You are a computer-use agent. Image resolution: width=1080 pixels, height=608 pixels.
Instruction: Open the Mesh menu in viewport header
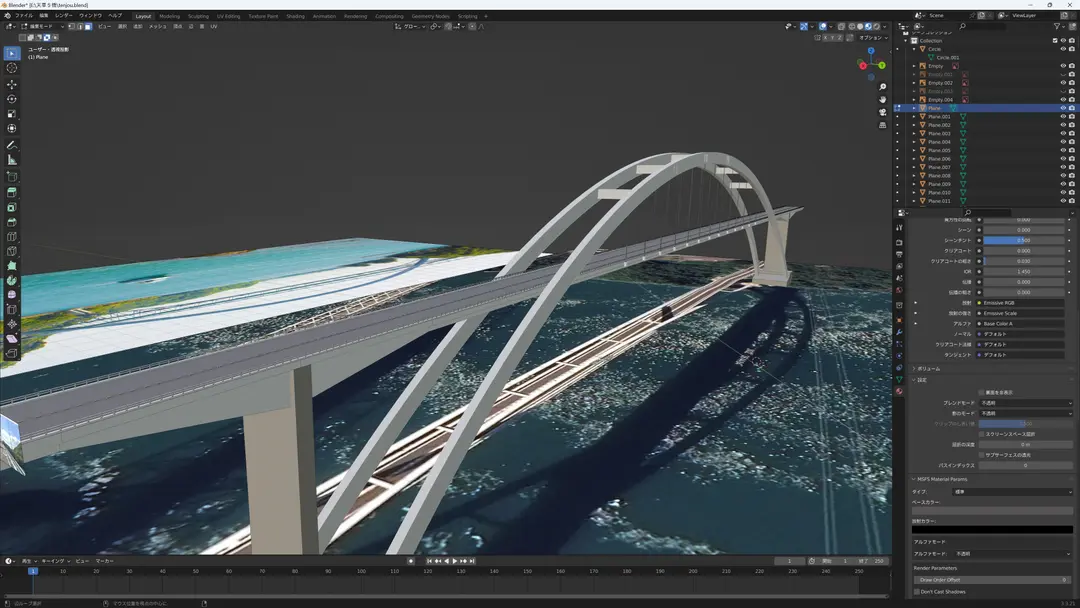(x=158, y=26)
